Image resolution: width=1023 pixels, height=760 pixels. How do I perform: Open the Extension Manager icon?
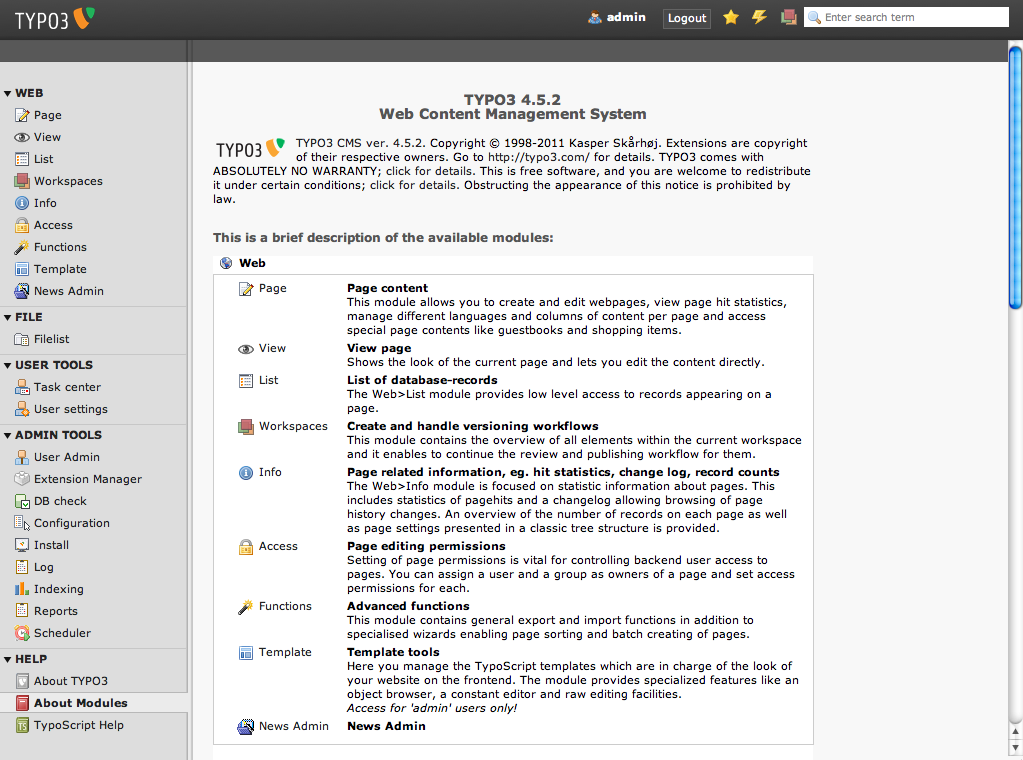(22, 479)
